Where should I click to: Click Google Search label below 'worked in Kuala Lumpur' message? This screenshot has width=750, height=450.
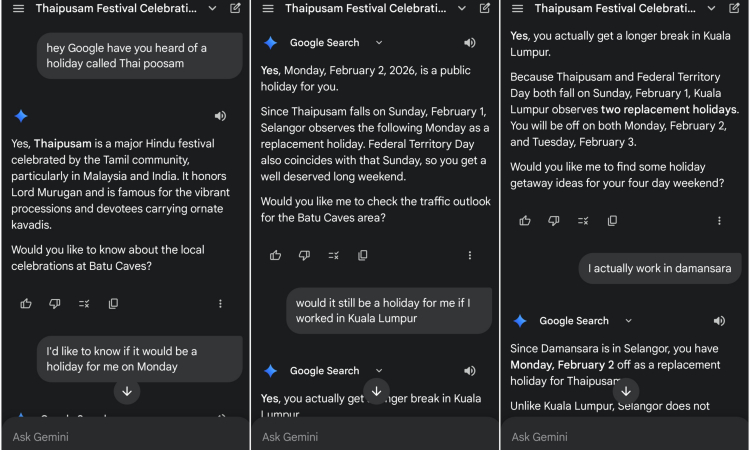[324, 371]
